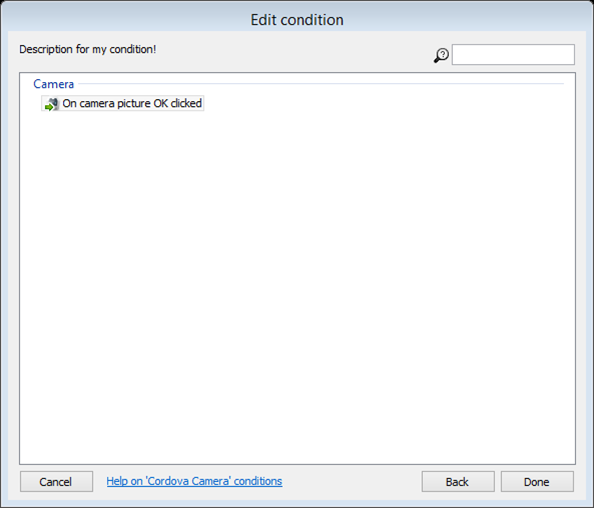Focus the condition search text box
The height and width of the screenshot is (508, 594).
pos(513,55)
